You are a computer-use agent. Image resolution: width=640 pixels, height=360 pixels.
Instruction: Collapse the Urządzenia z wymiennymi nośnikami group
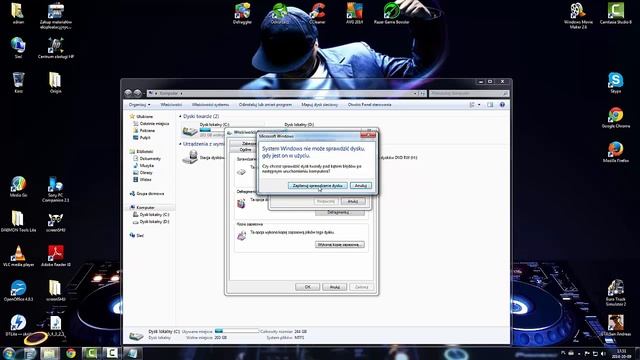[x=180, y=144]
